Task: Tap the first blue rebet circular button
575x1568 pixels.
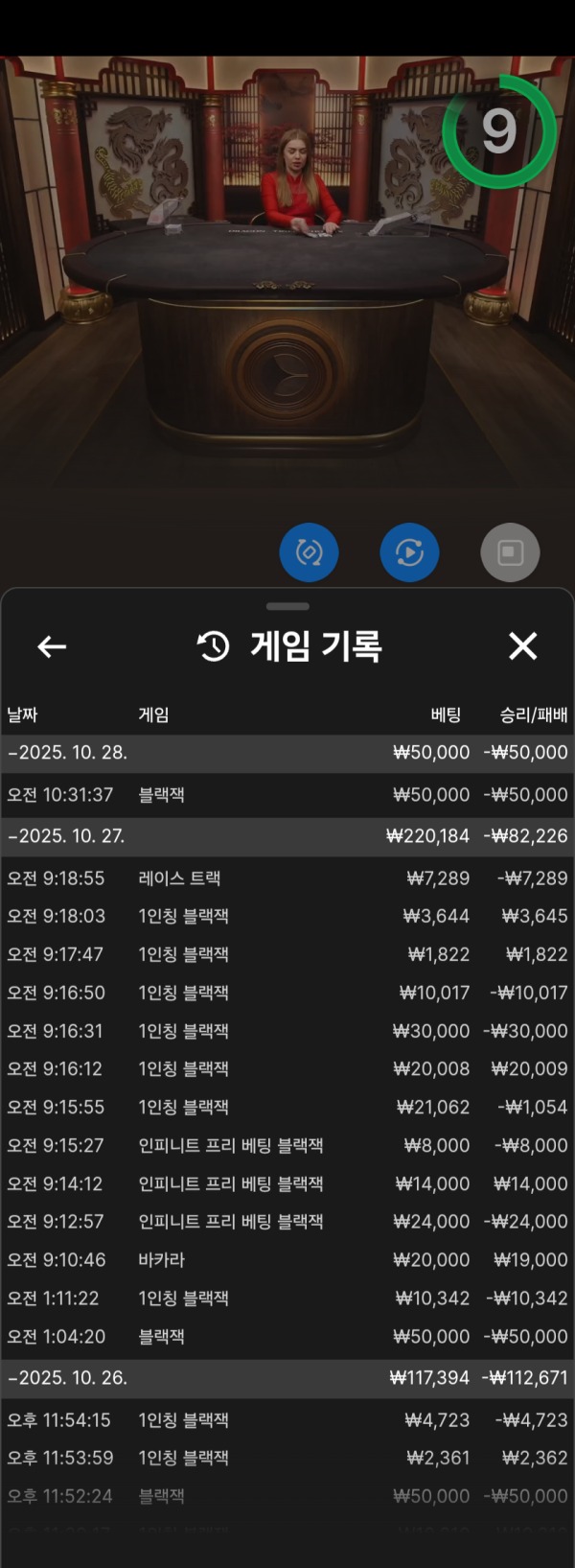Action: [309, 552]
